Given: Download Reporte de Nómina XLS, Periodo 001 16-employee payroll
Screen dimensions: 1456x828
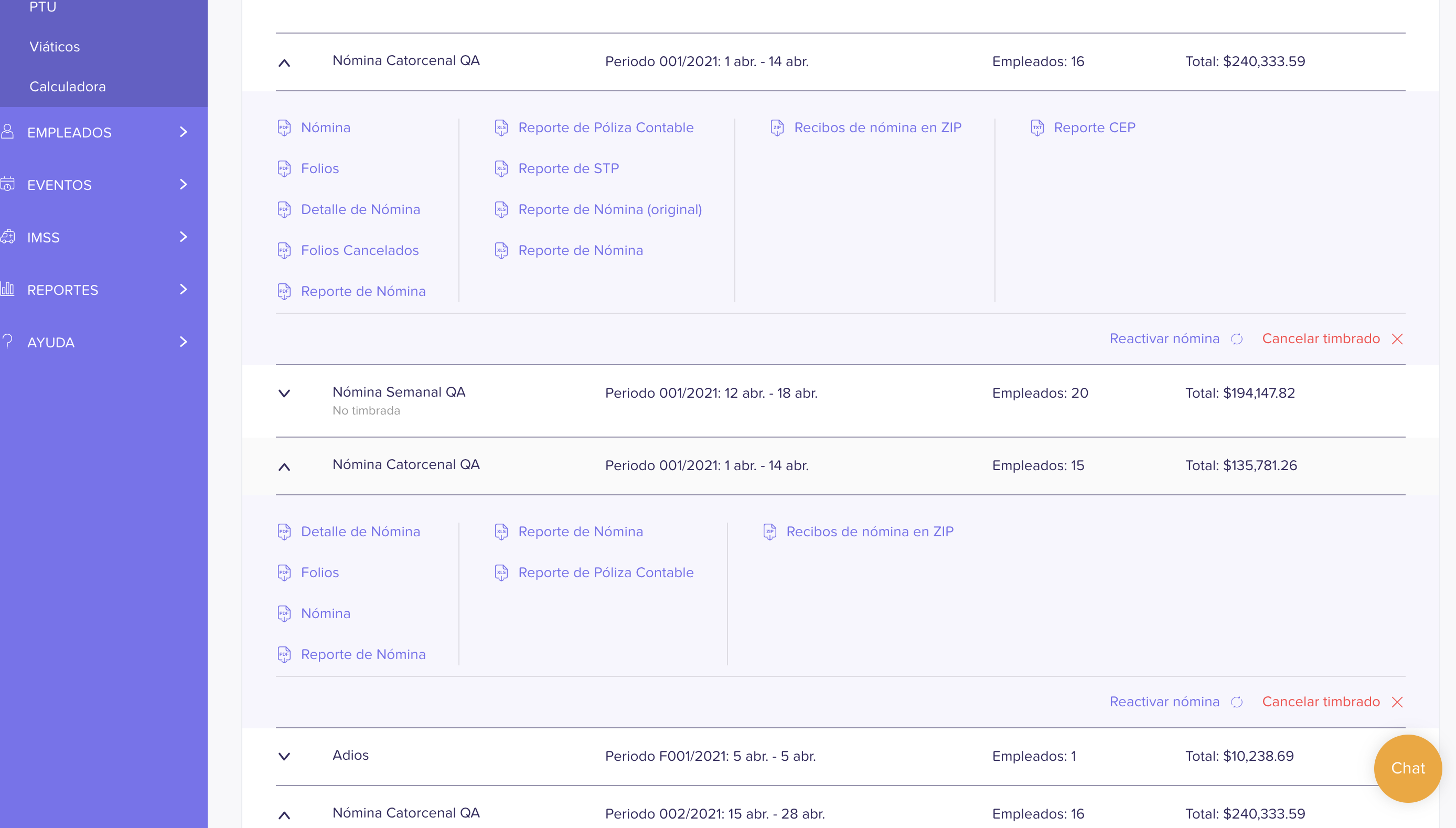Looking at the screenshot, I should point(580,250).
